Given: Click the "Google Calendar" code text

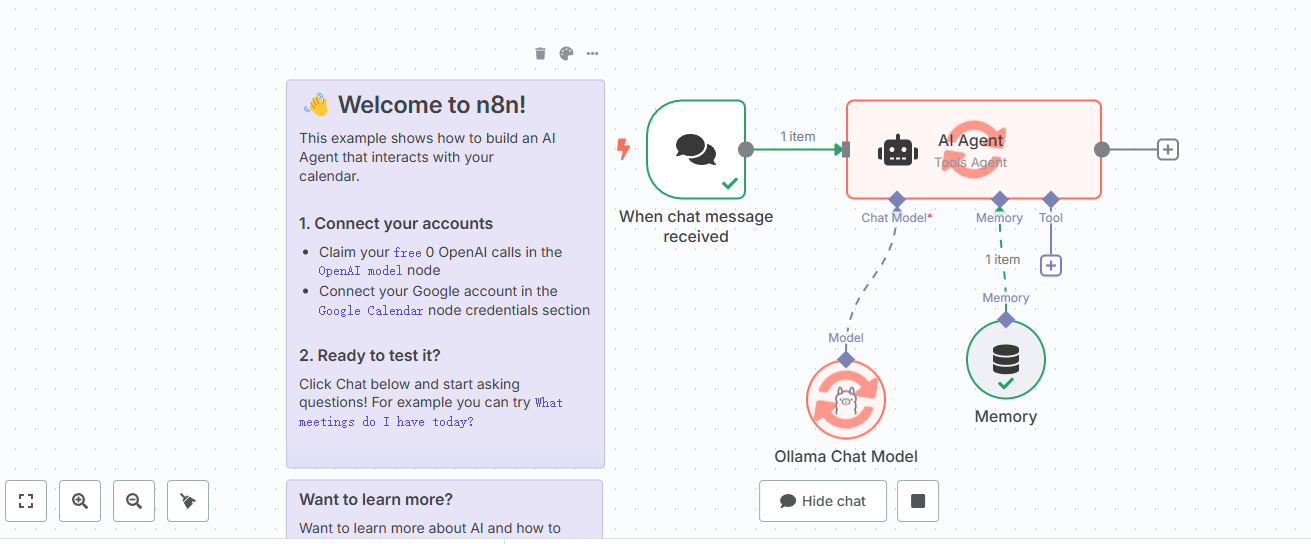Looking at the screenshot, I should coord(371,311).
